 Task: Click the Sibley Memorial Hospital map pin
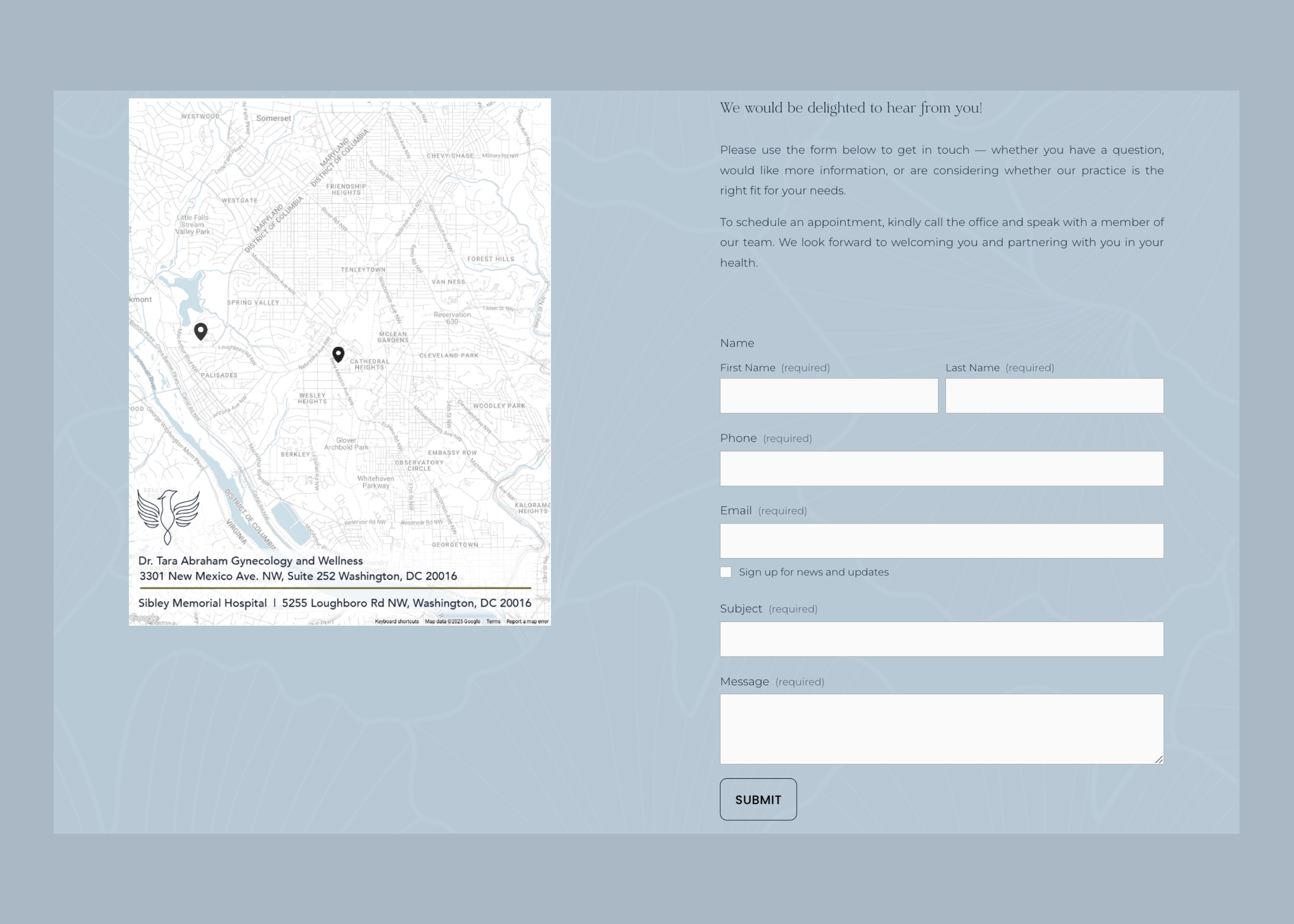point(200,332)
